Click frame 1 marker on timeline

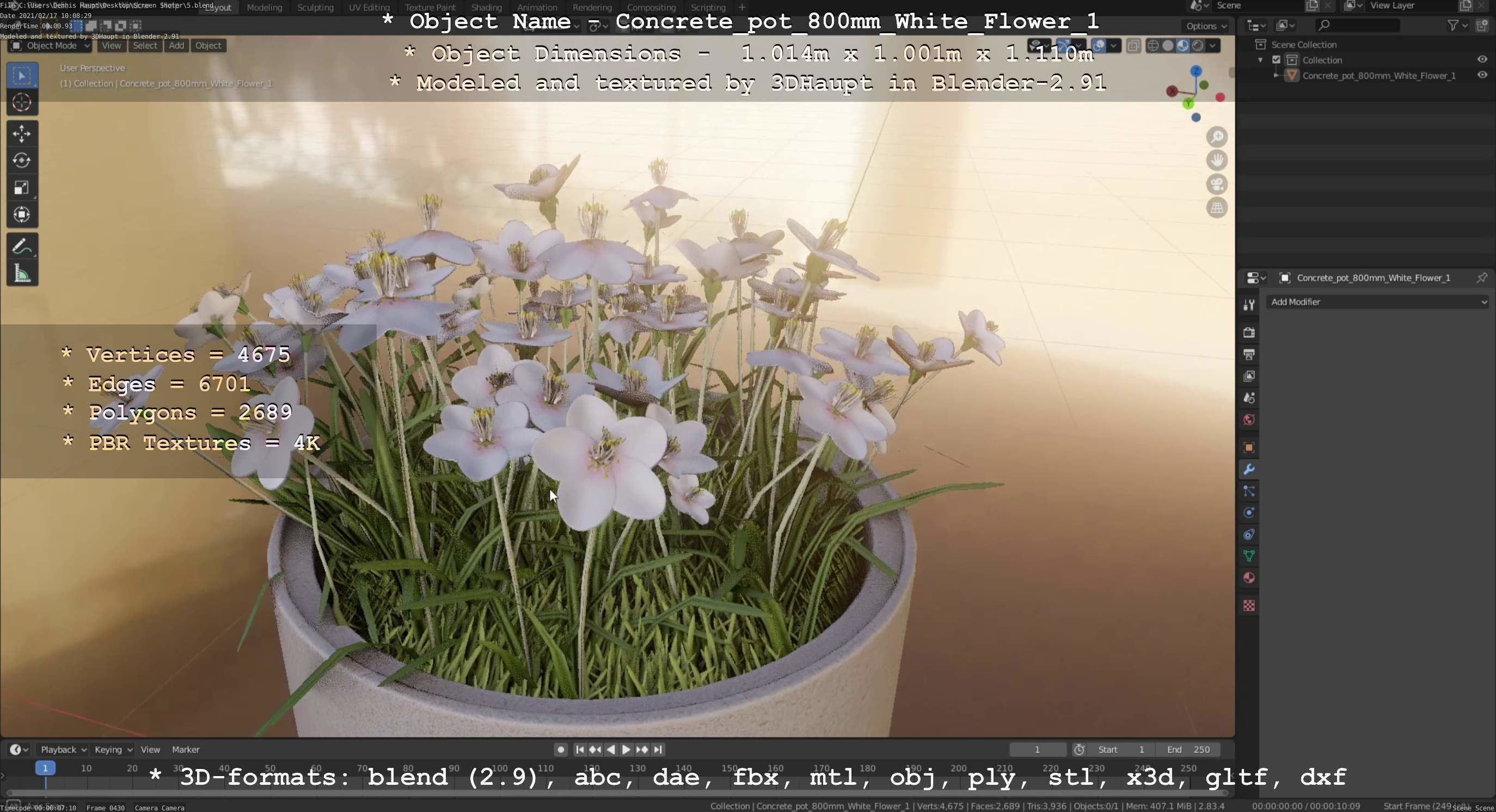[45, 768]
